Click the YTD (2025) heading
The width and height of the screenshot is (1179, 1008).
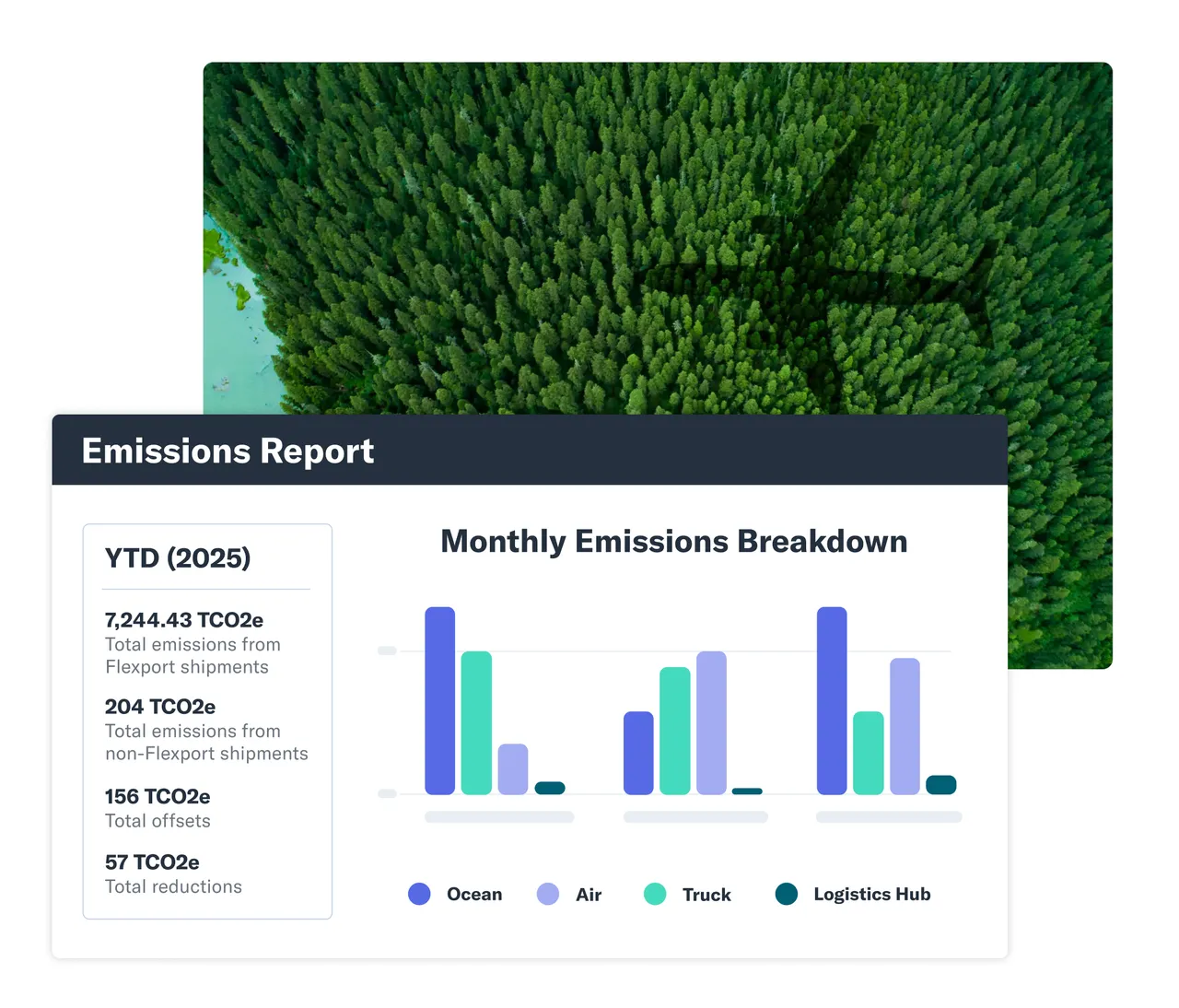178,558
